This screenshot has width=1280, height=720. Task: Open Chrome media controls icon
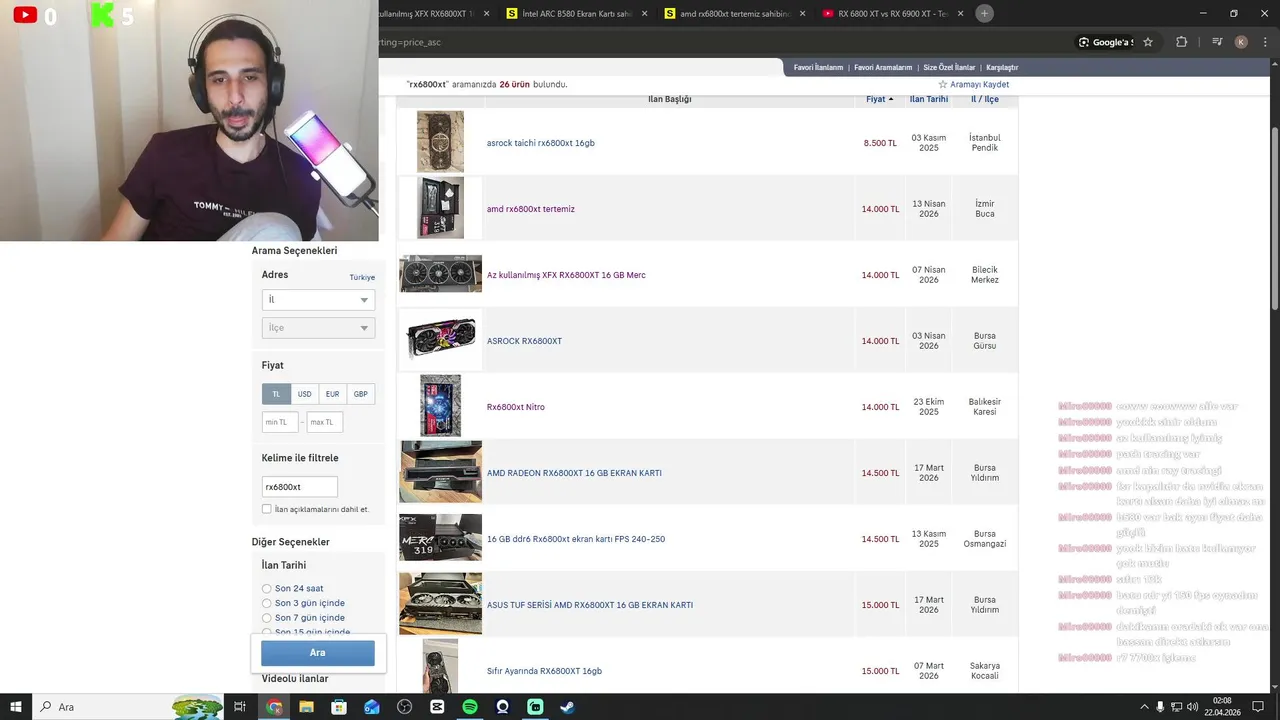point(1217,42)
